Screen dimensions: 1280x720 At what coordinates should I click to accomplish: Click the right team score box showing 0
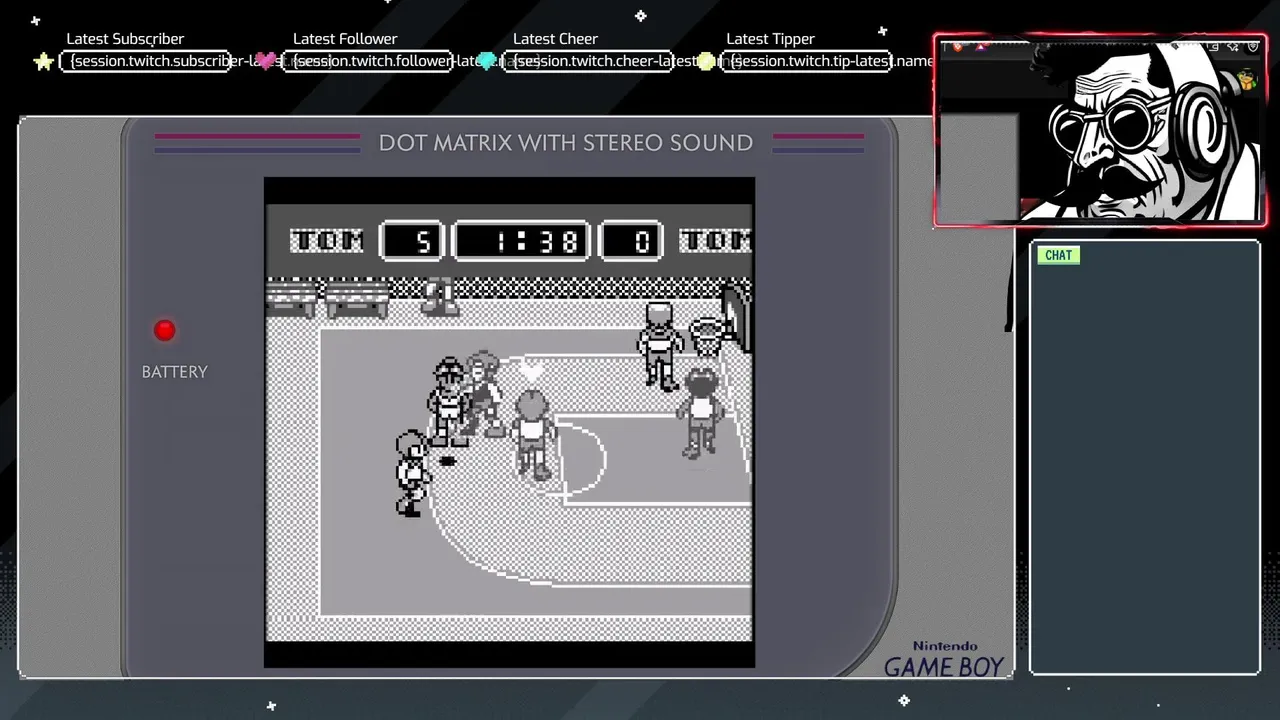tap(630, 241)
